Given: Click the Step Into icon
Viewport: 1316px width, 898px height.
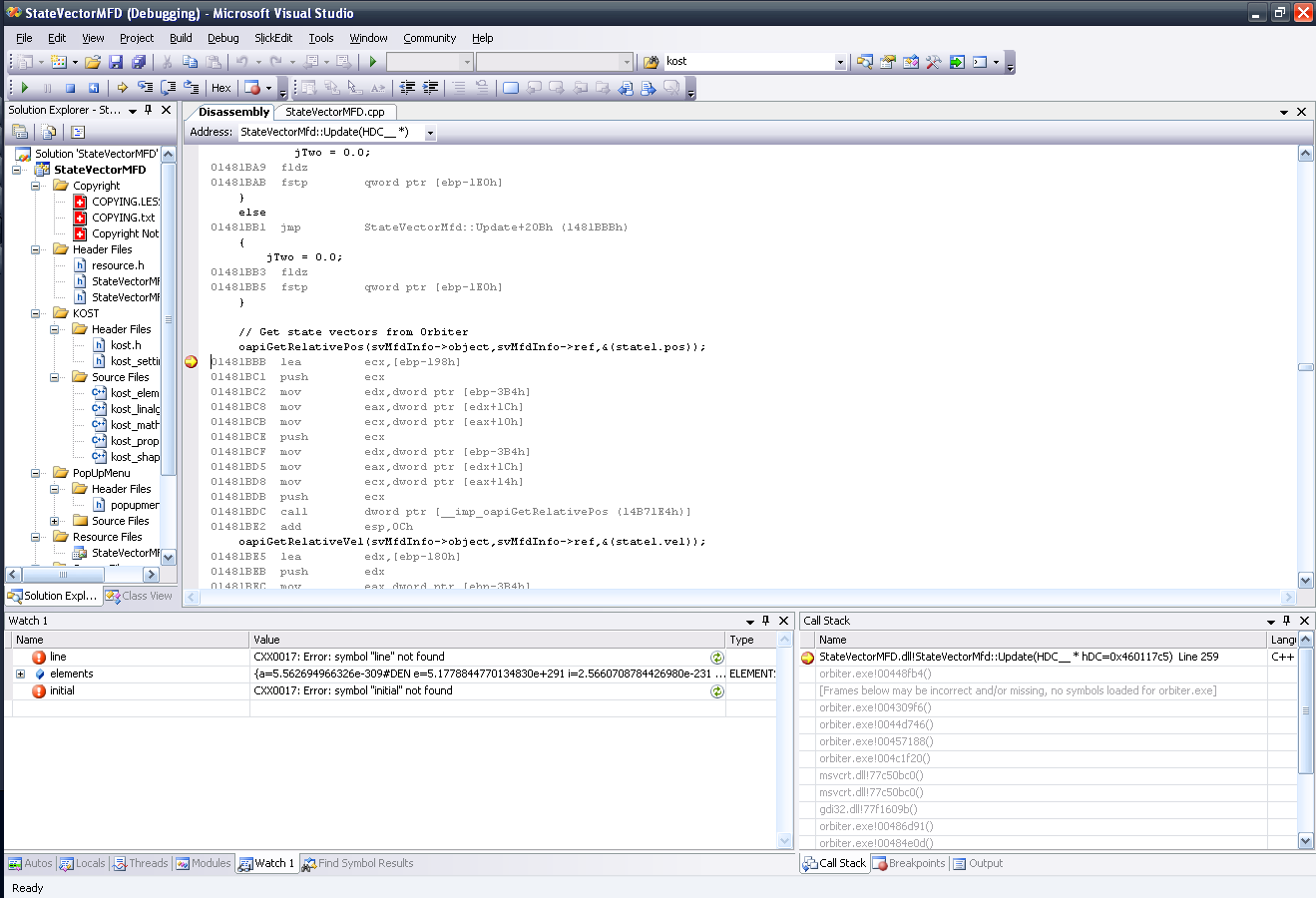Looking at the screenshot, I should (x=146, y=88).
